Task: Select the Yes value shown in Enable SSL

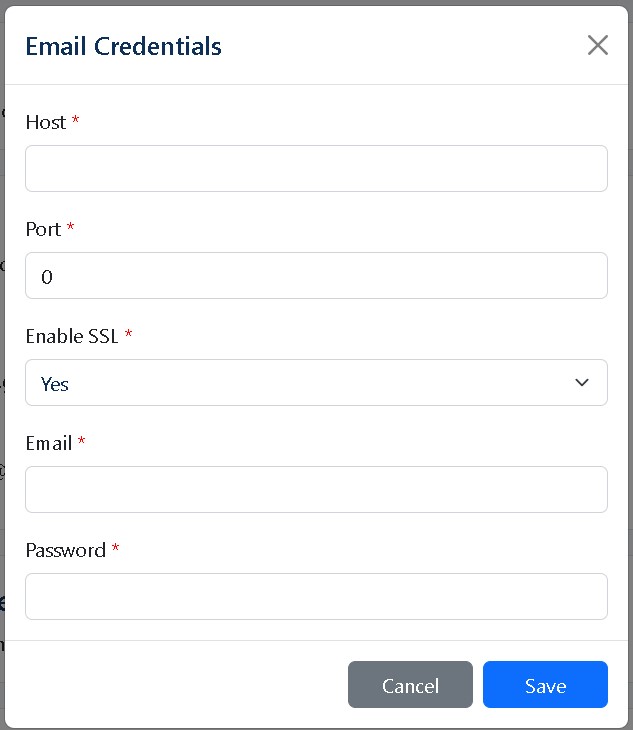Action: pyautogui.click(x=54, y=384)
